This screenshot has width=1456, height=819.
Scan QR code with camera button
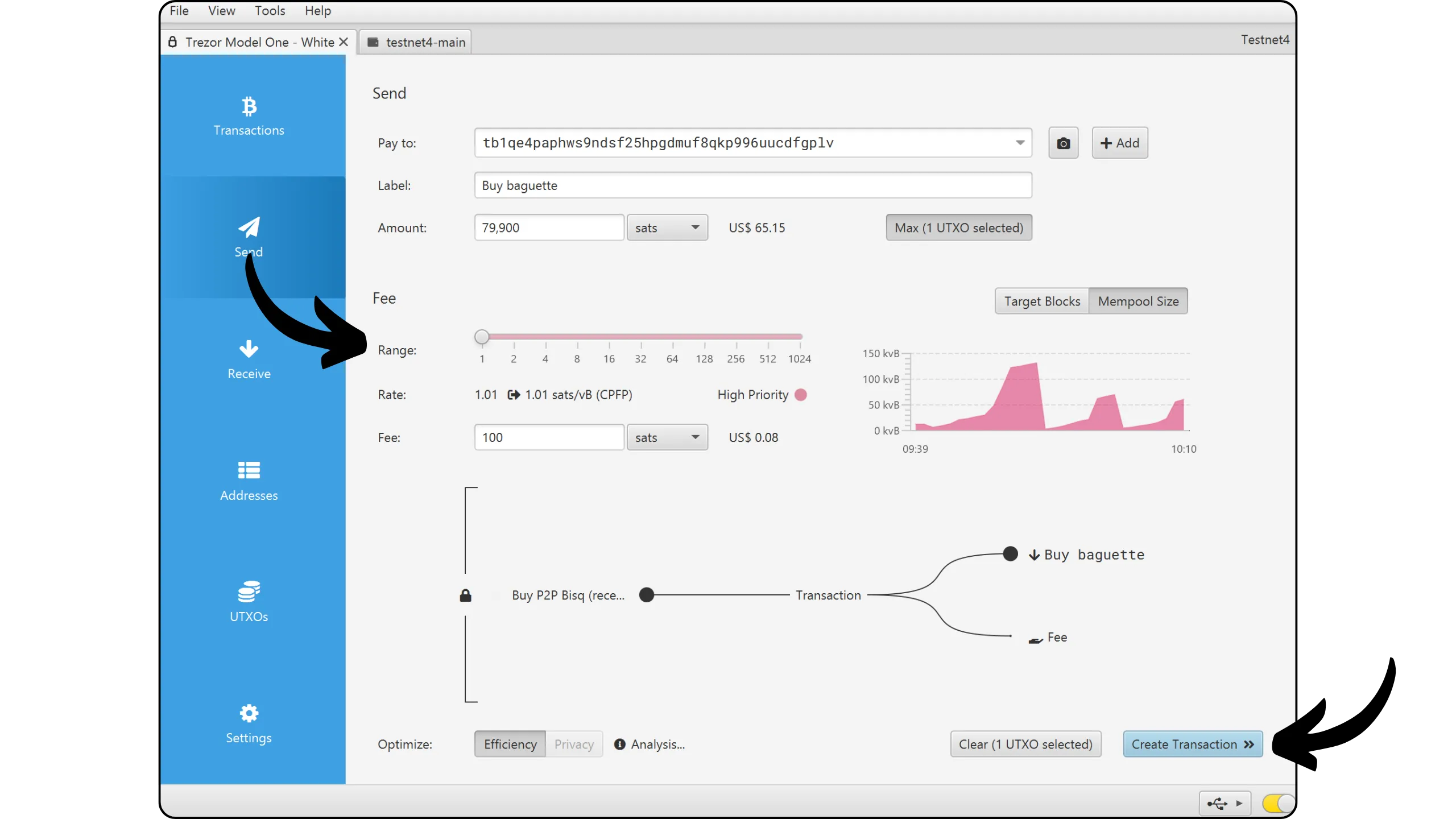click(1063, 143)
